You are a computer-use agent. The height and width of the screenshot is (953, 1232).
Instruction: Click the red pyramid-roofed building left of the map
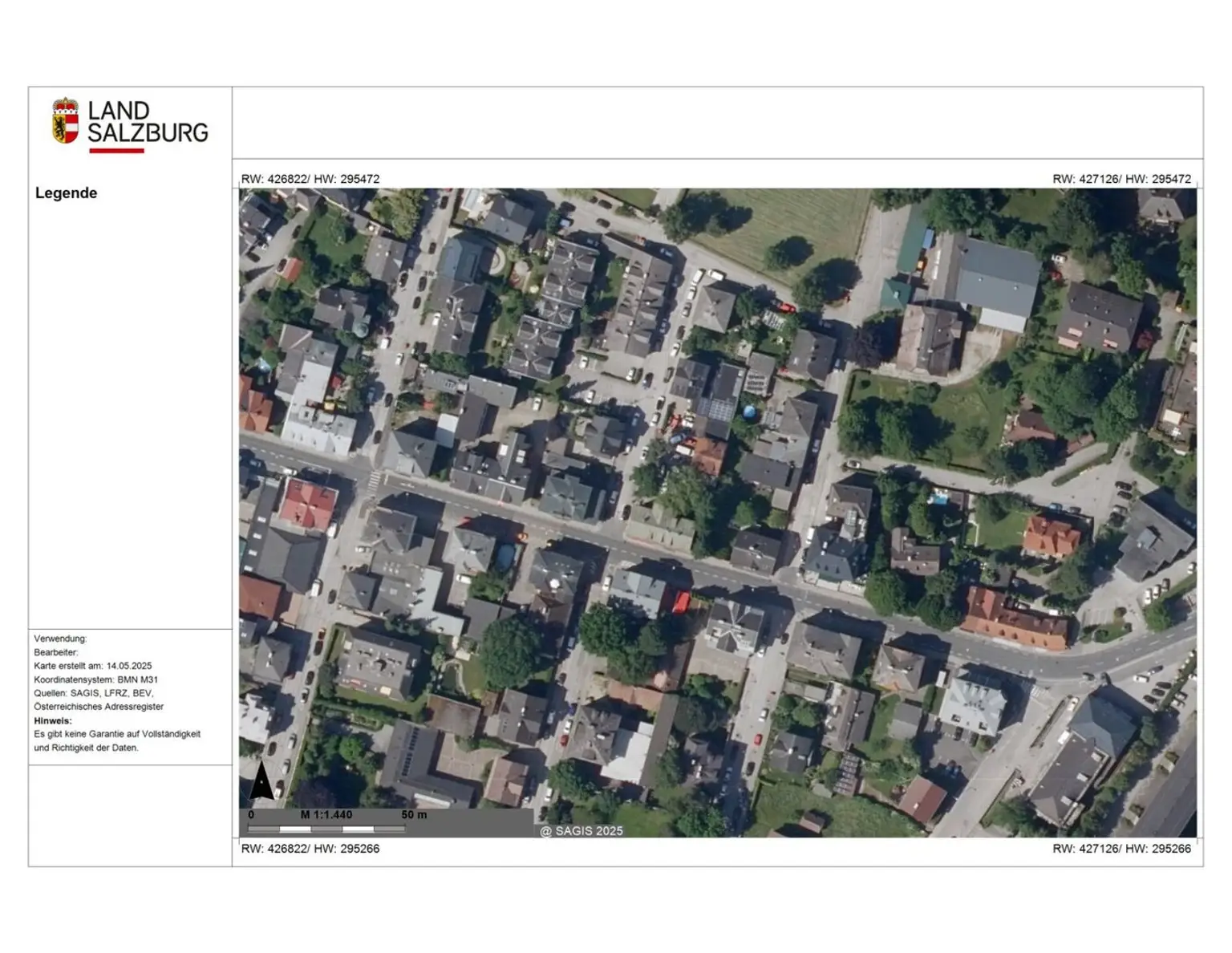click(308, 505)
